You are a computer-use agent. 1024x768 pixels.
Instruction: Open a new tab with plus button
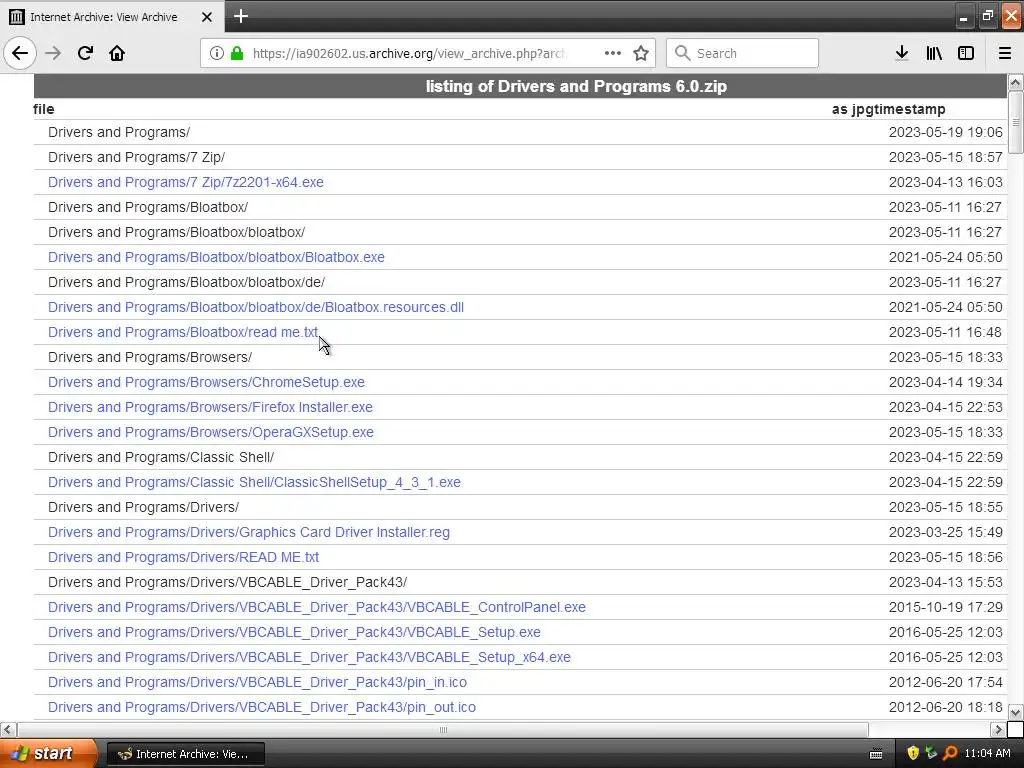pyautogui.click(x=241, y=16)
